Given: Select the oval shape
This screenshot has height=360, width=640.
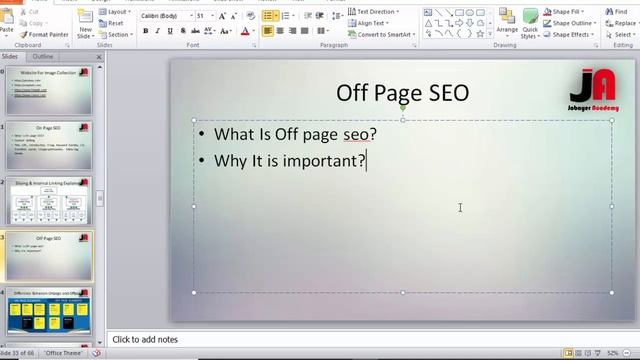Looking at the screenshot, I should [x=470, y=13].
